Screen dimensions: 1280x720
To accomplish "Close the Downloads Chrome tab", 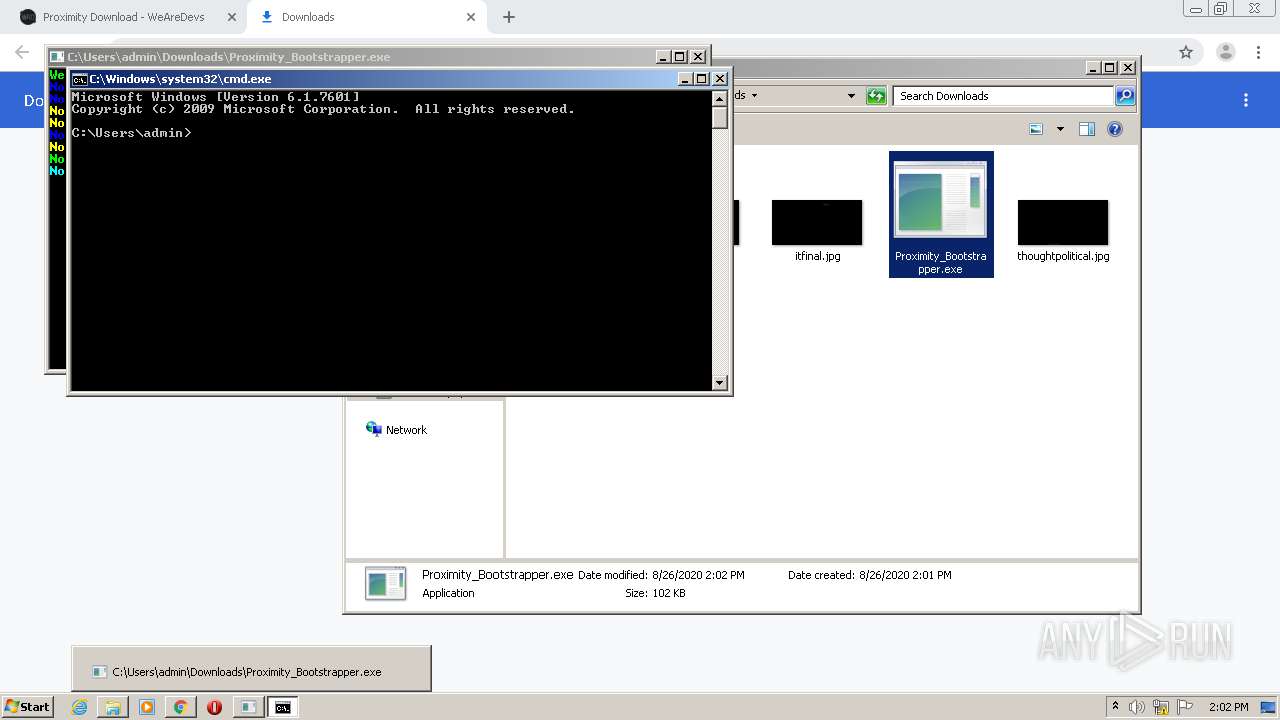I will 471,17.
